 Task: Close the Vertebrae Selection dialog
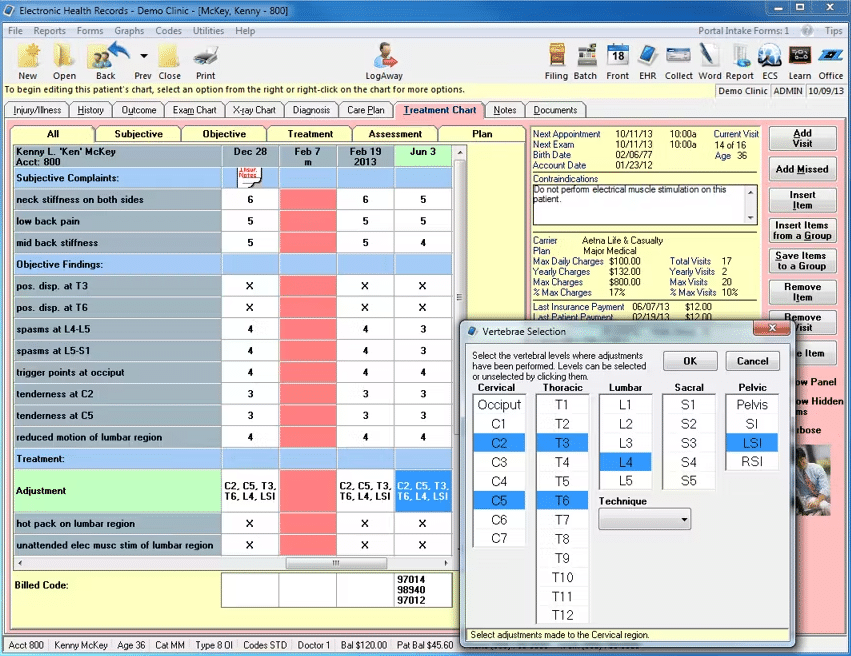coord(772,328)
